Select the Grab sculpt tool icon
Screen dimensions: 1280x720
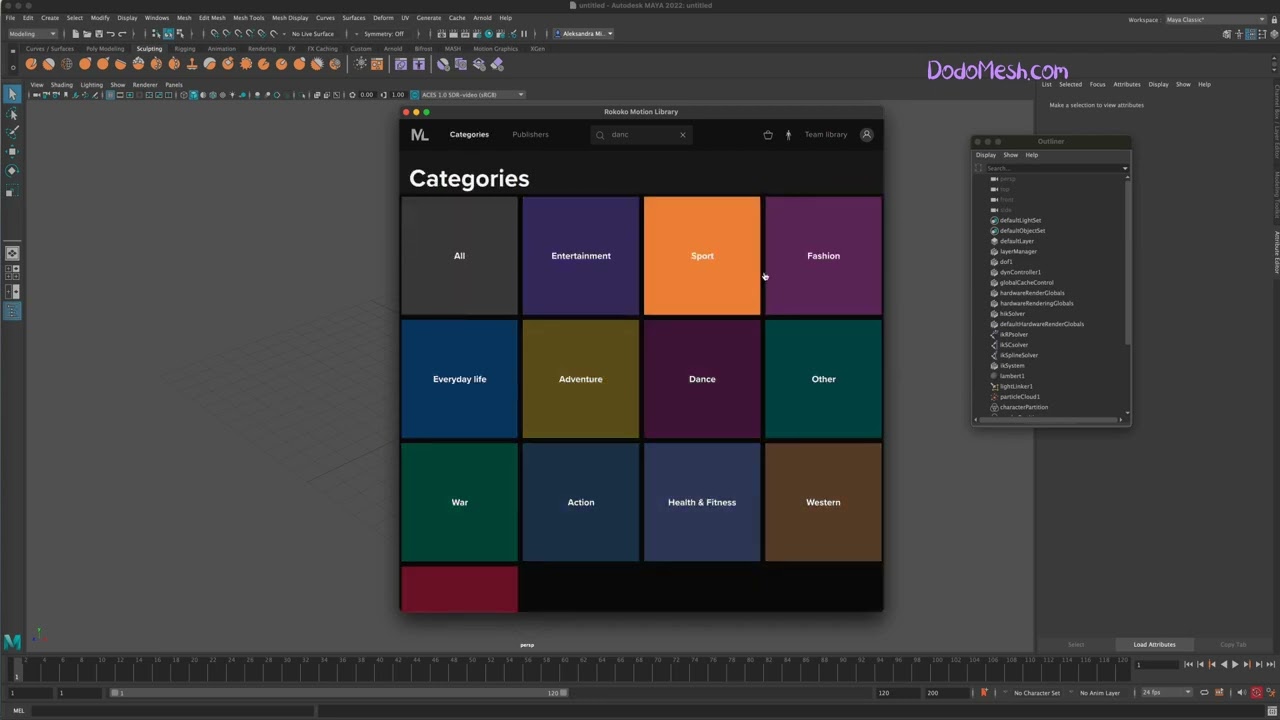[85, 64]
